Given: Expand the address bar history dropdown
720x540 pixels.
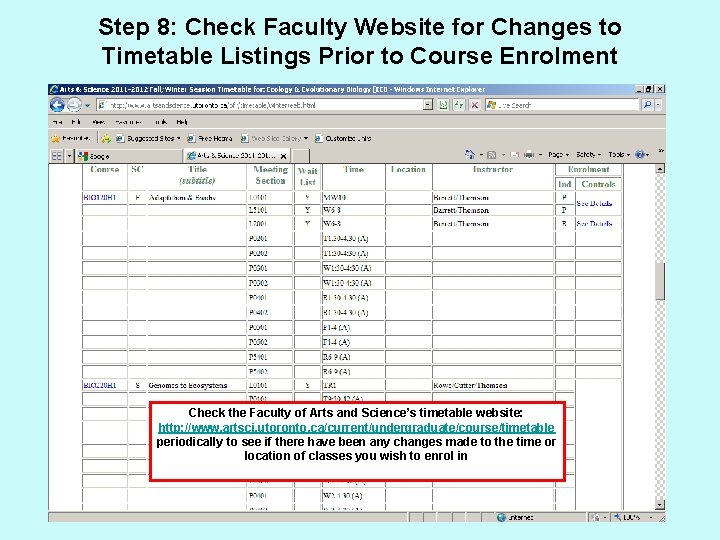Looking at the screenshot, I should click(x=428, y=105).
